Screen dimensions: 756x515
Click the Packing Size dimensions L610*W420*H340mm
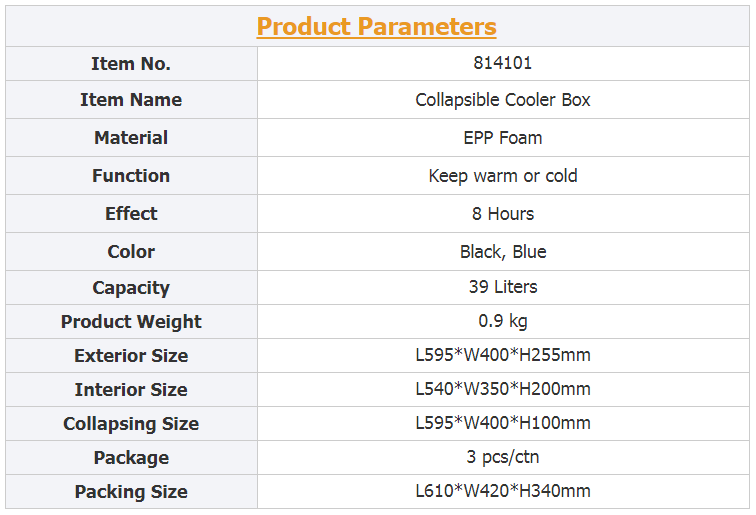pos(502,491)
